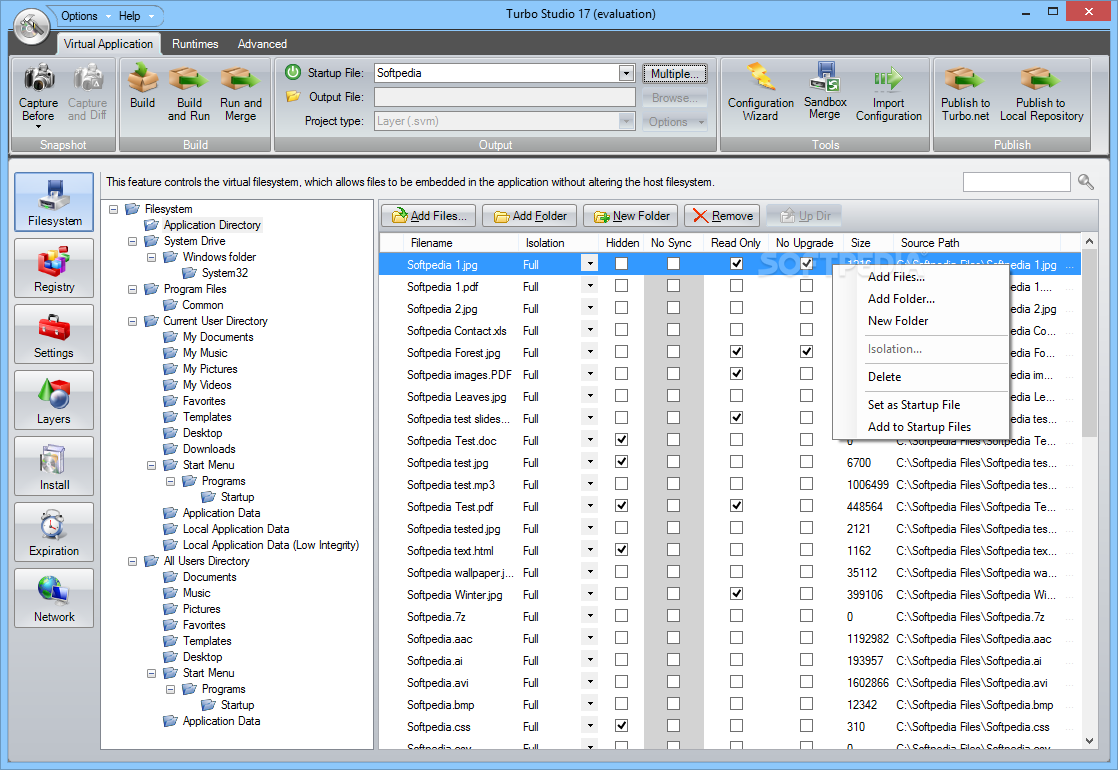This screenshot has width=1118, height=770.
Task: Open the Network panel
Action: pos(54,598)
